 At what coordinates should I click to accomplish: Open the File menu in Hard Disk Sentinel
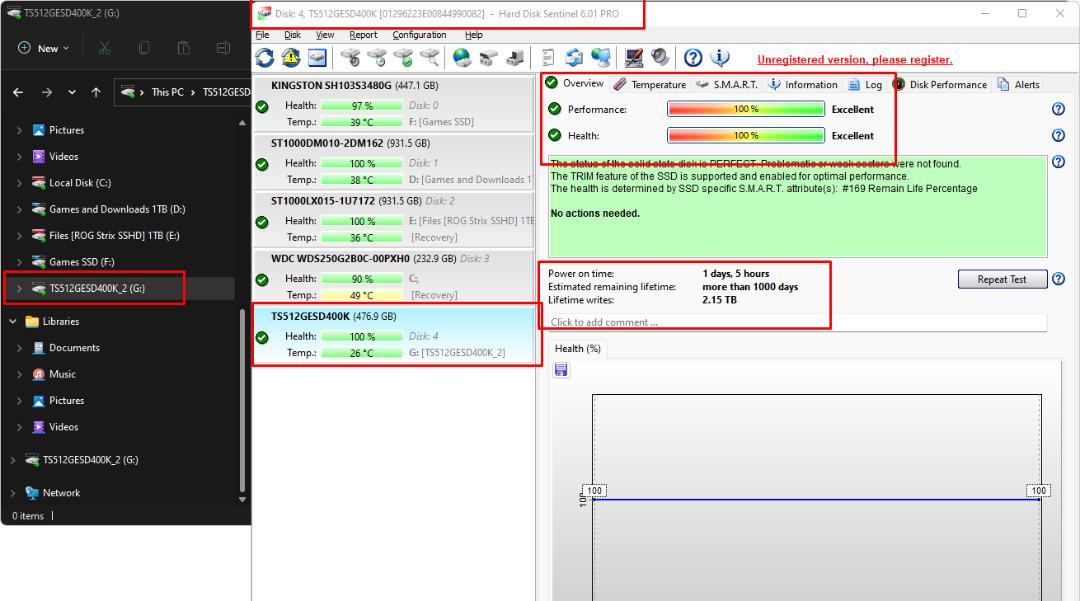pyautogui.click(x=262, y=34)
